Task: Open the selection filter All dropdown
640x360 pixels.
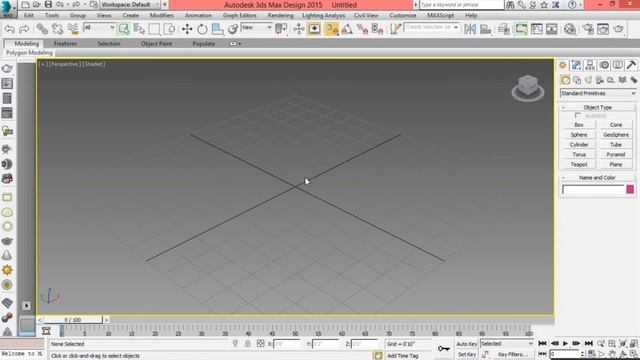Action: [99, 27]
